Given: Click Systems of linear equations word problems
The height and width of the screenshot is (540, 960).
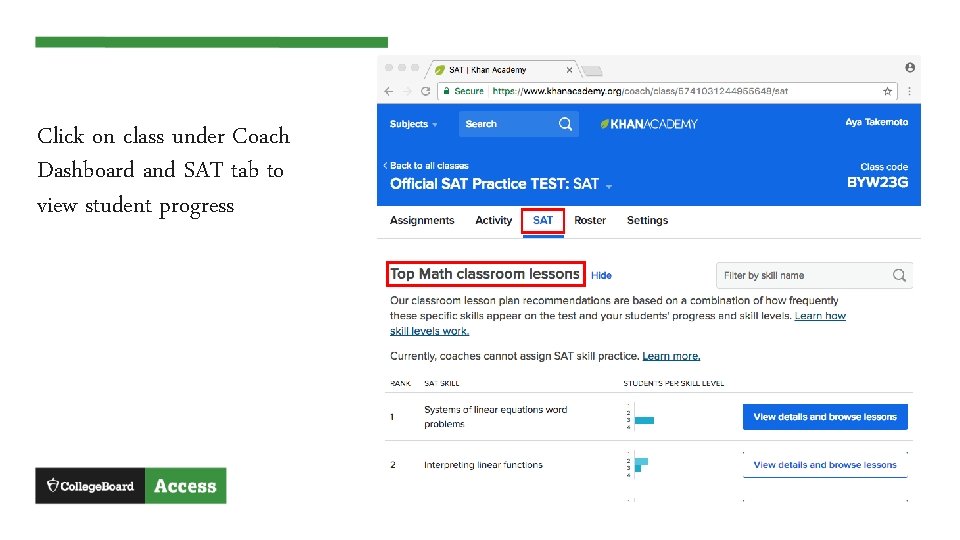Looking at the screenshot, I should [495, 417].
